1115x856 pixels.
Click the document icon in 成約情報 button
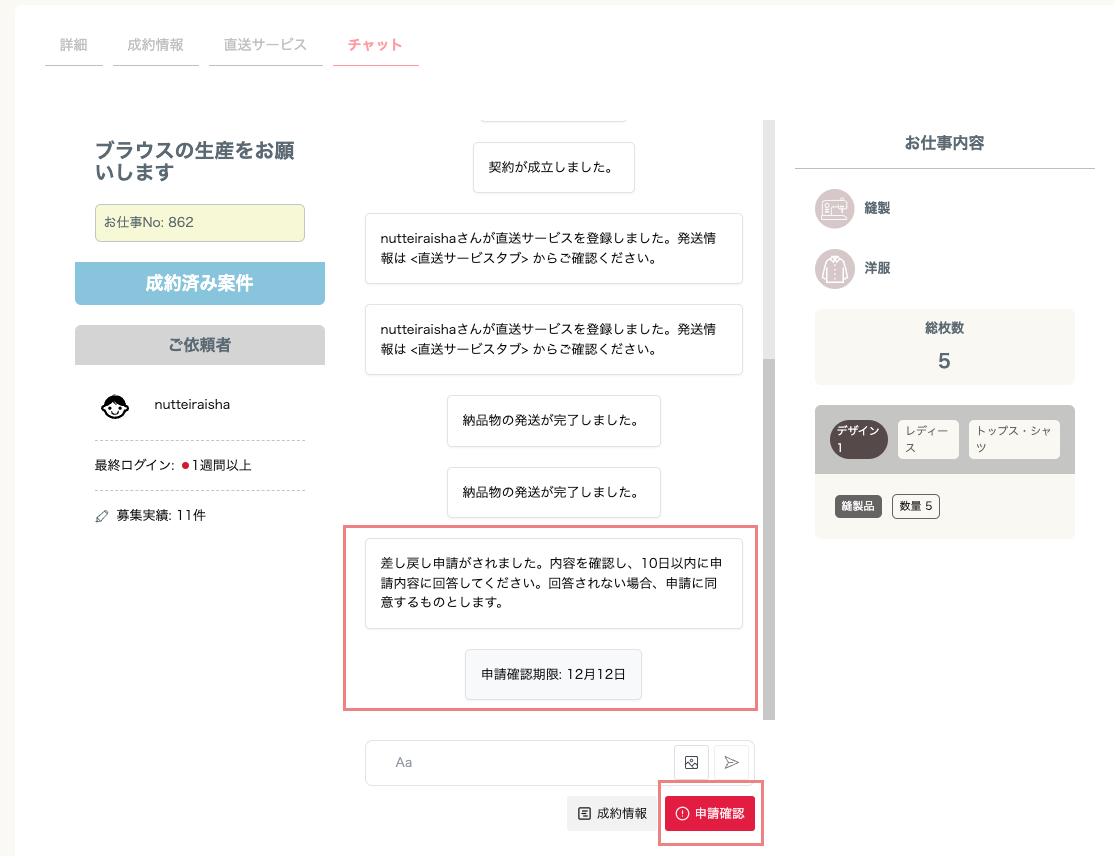[x=585, y=813]
